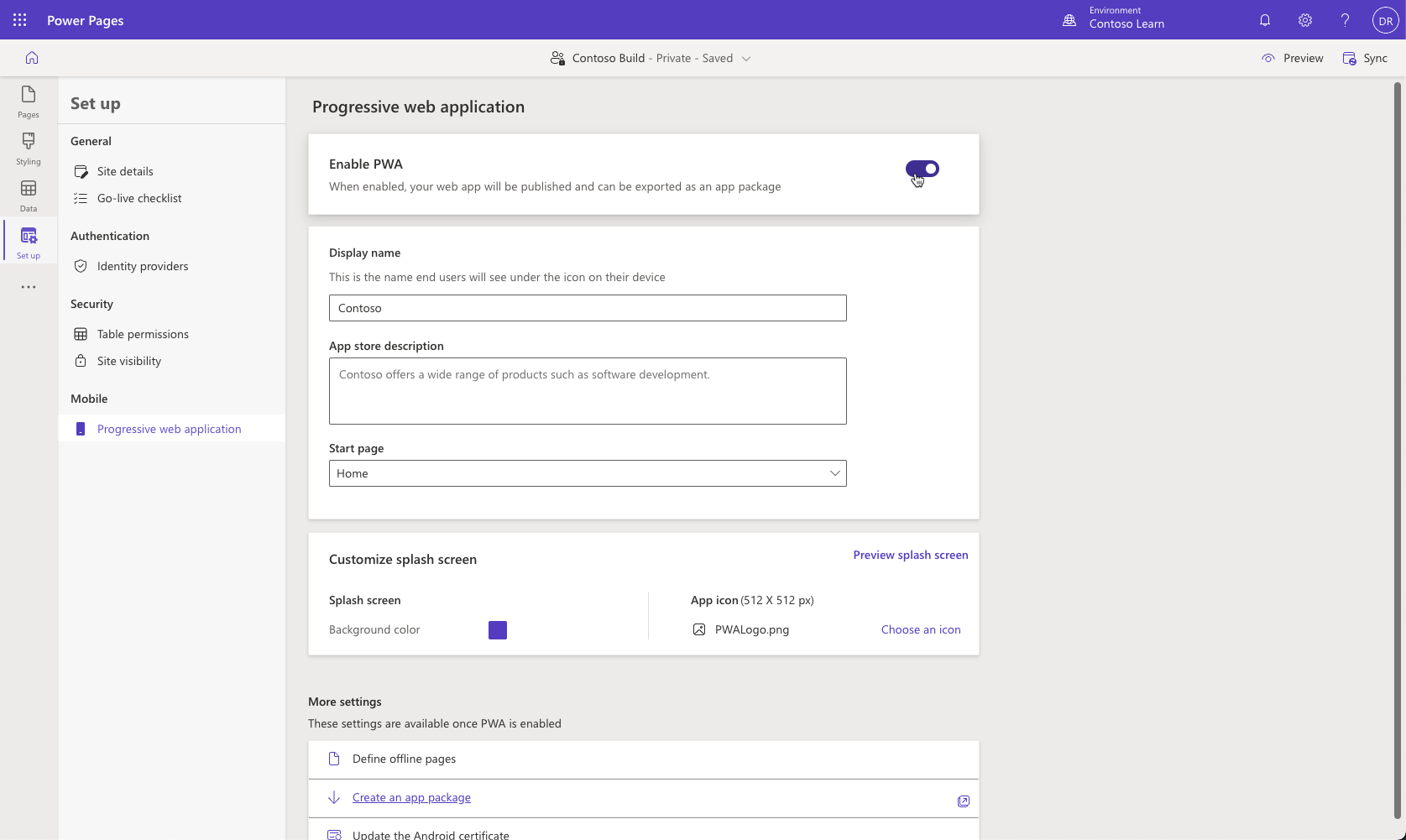This screenshot has width=1406, height=840.
Task: Open the Data workspace icon
Action: point(28,196)
